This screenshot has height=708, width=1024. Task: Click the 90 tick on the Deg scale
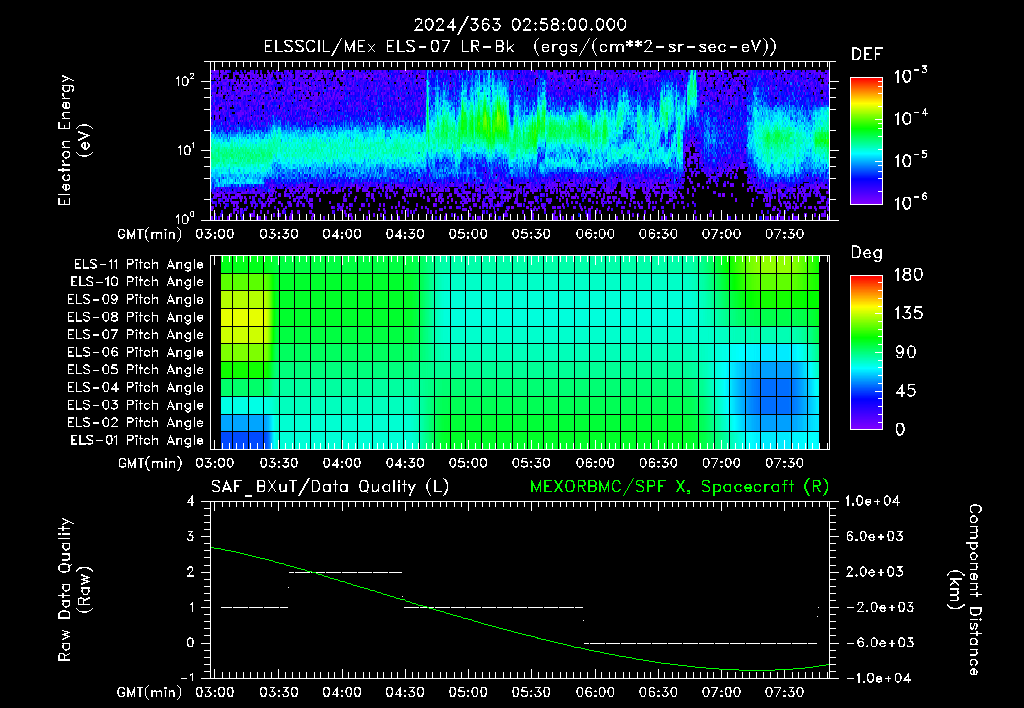tap(905, 353)
